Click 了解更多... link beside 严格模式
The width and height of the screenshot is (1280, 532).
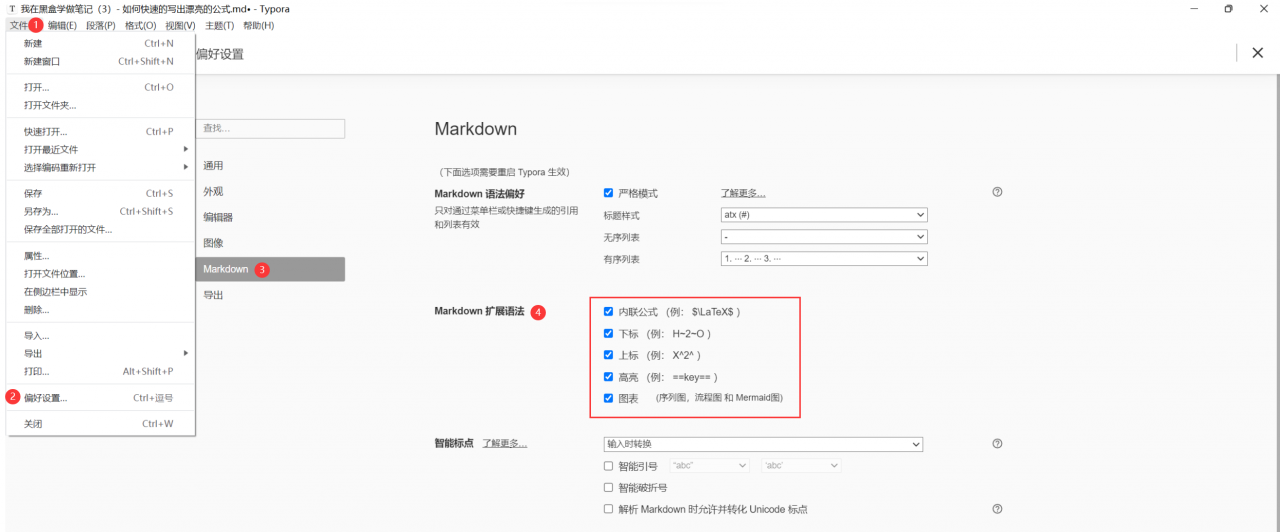click(743, 193)
